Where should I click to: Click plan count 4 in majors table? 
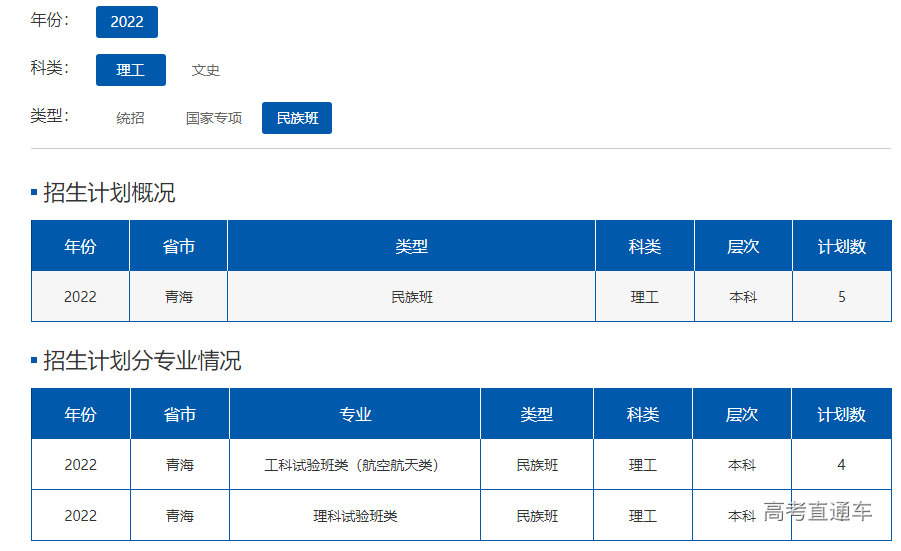[841, 465]
